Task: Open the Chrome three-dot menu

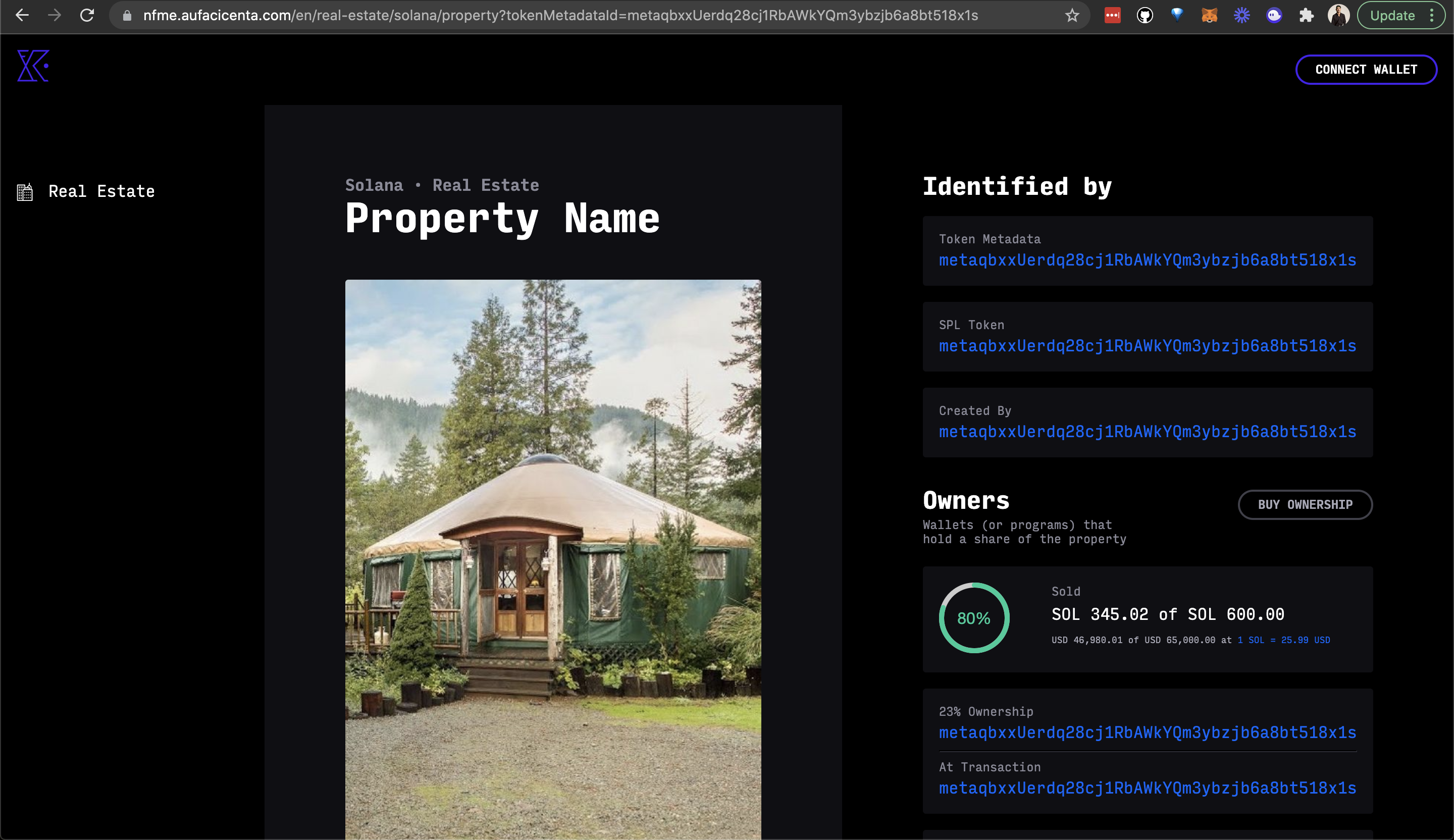Action: (x=1432, y=16)
